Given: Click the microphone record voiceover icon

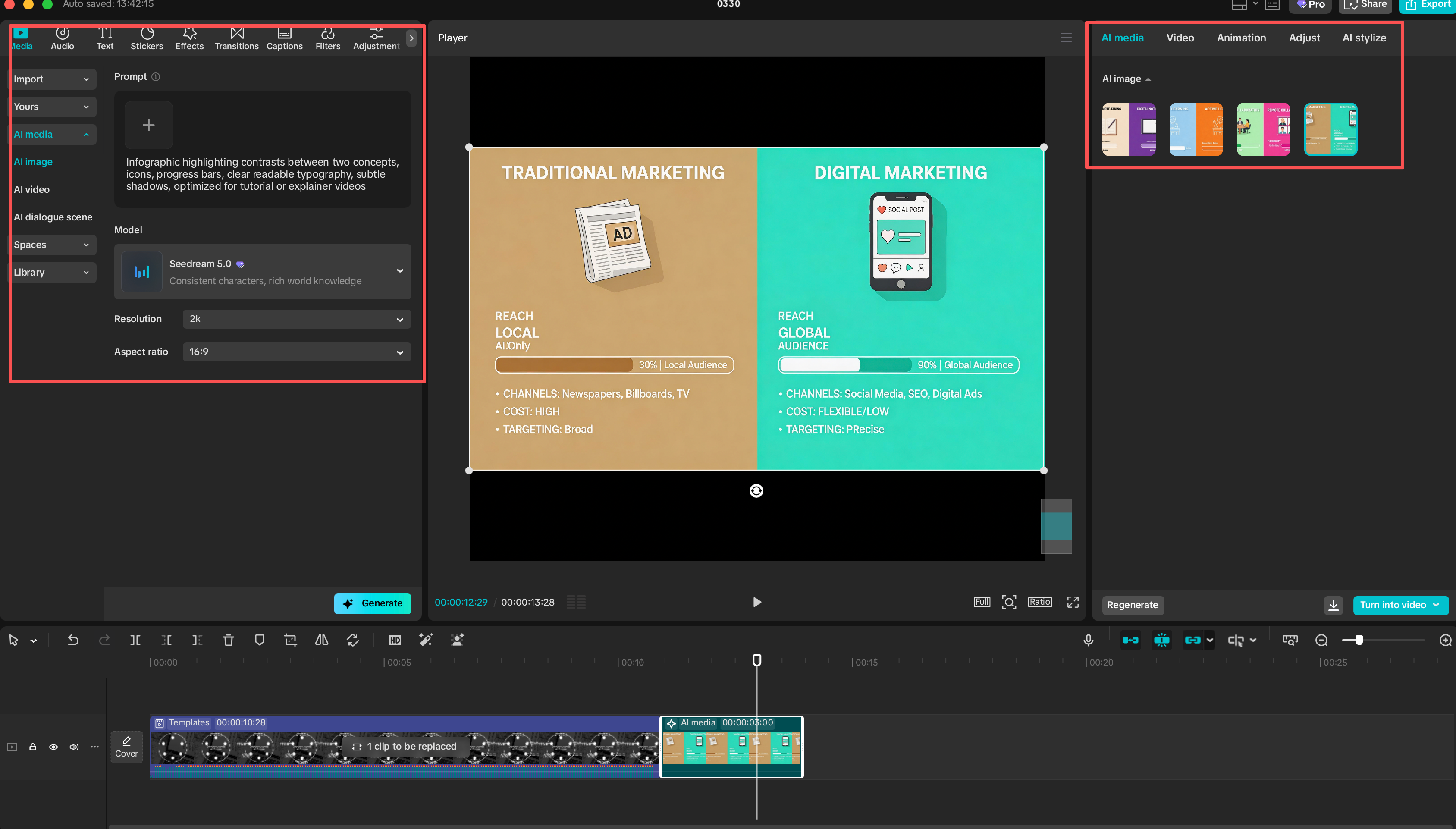Looking at the screenshot, I should click(x=1088, y=640).
